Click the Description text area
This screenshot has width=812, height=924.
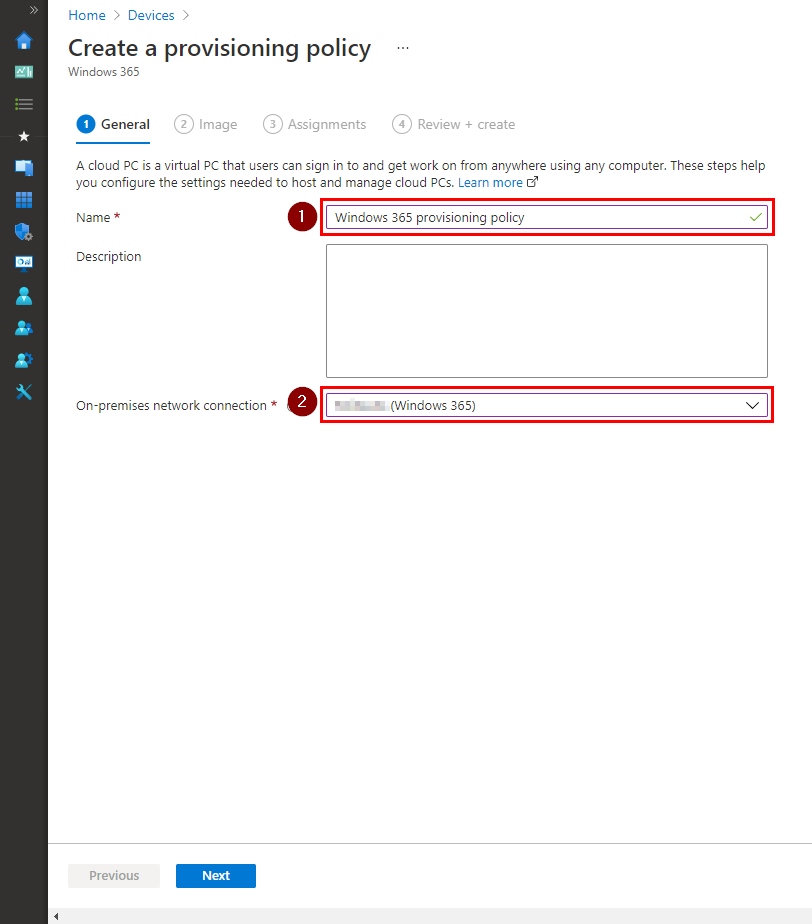[x=547, y=311]
